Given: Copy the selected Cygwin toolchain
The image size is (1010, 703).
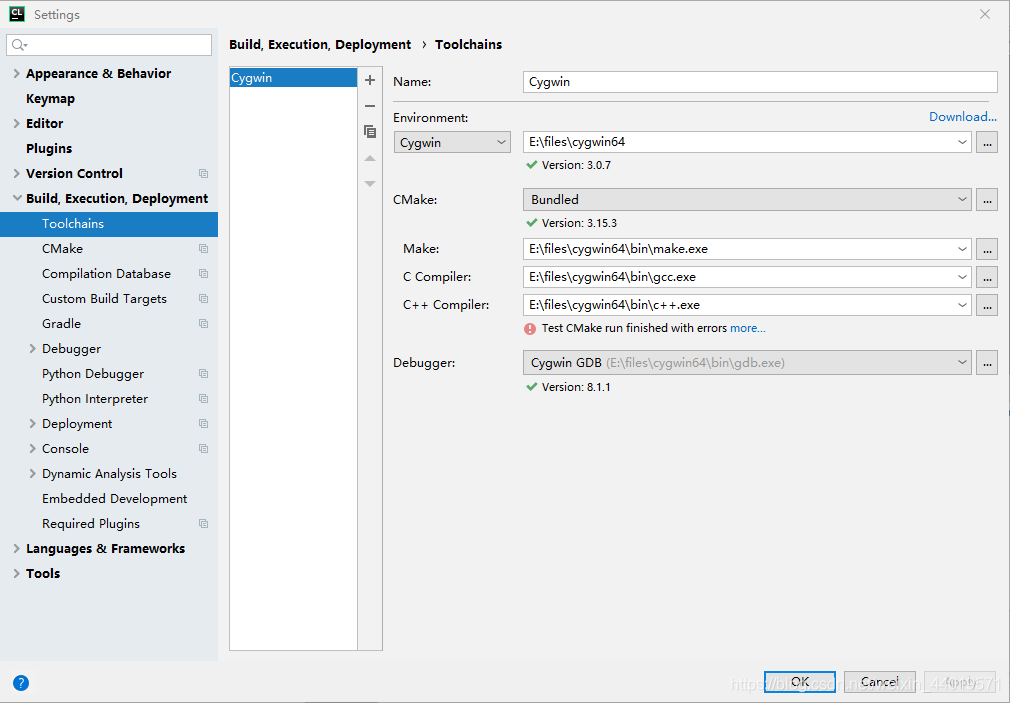Looking at the screenshot, I should click(x=370, y=131).
